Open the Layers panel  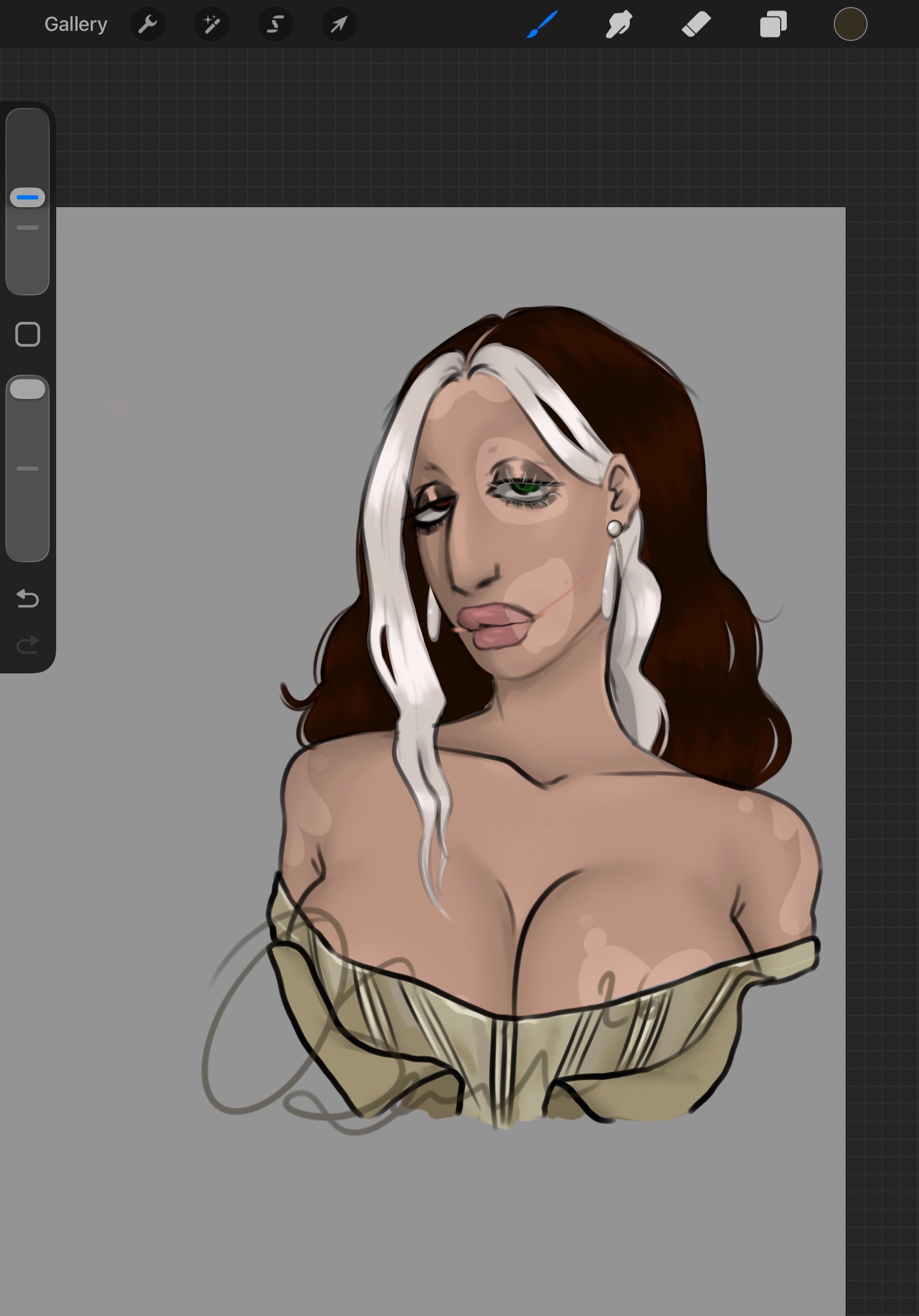point(773,25)
